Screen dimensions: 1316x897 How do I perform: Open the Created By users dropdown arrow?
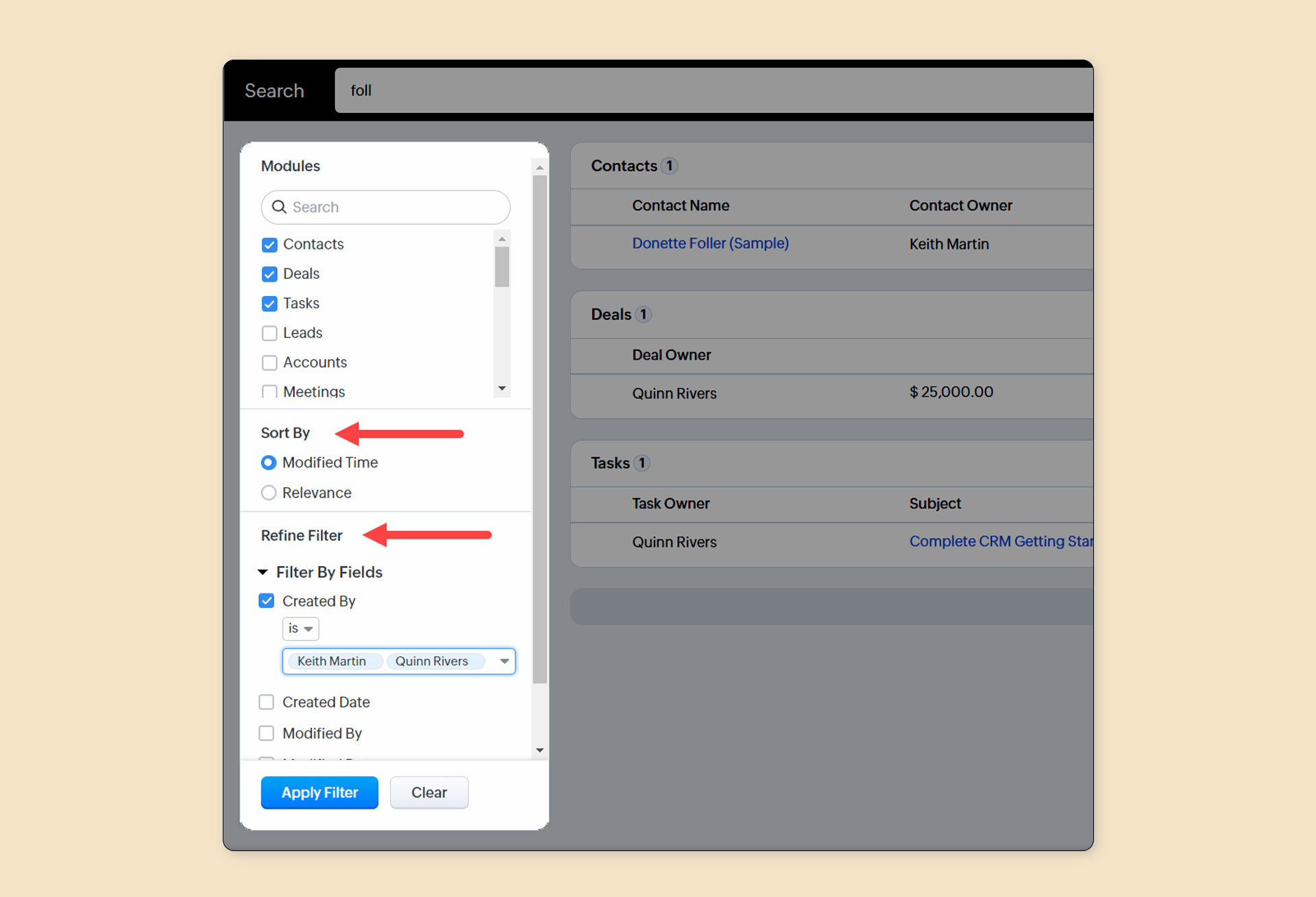pyautogui.click(x=504, y=661)
